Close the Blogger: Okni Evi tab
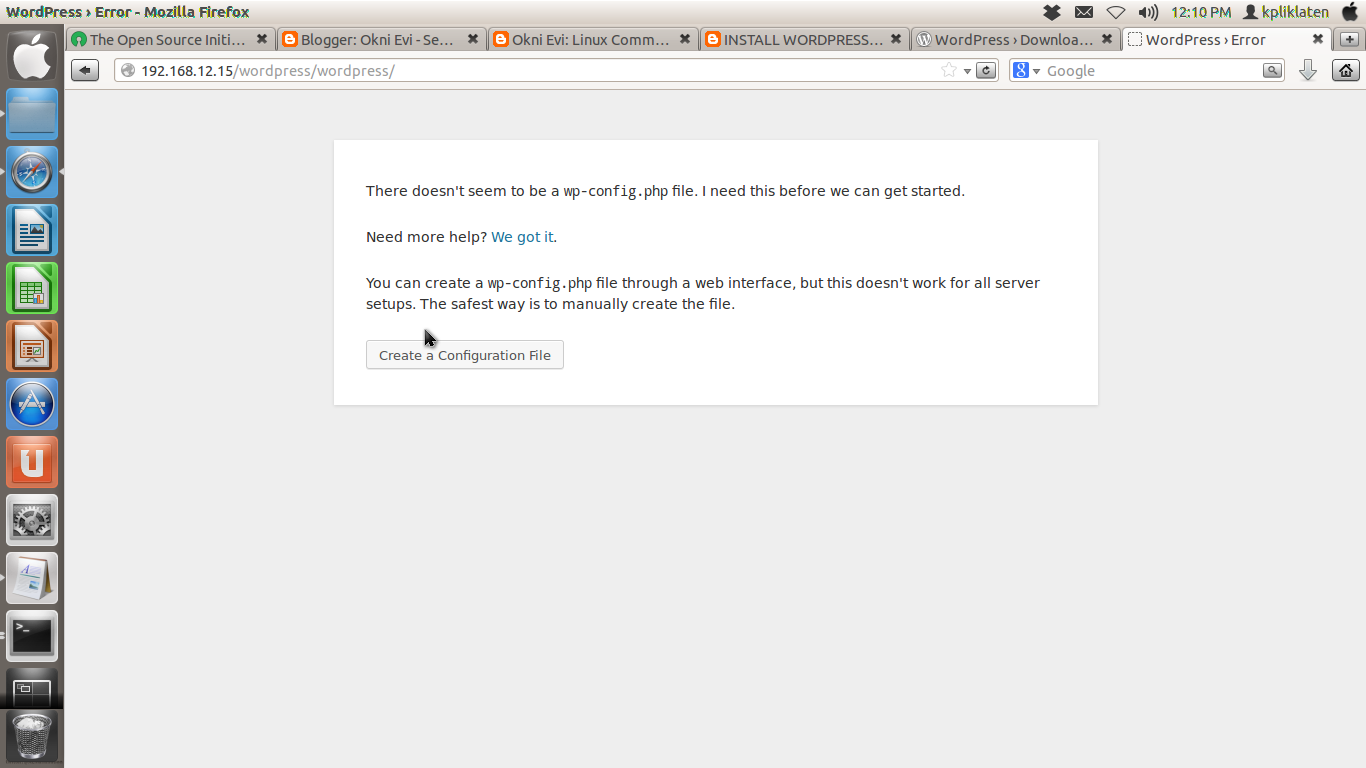 coord(473,39)
